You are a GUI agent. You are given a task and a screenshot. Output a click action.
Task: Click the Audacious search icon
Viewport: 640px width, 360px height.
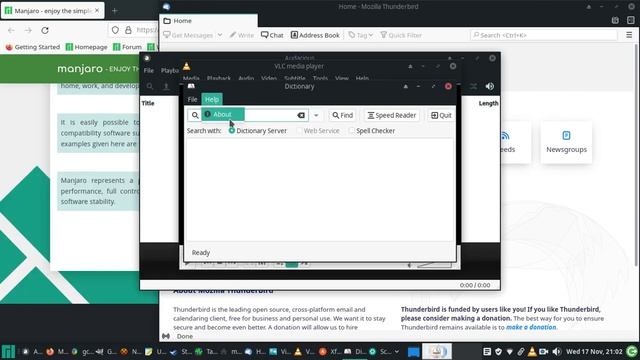[x=150, y=87]
